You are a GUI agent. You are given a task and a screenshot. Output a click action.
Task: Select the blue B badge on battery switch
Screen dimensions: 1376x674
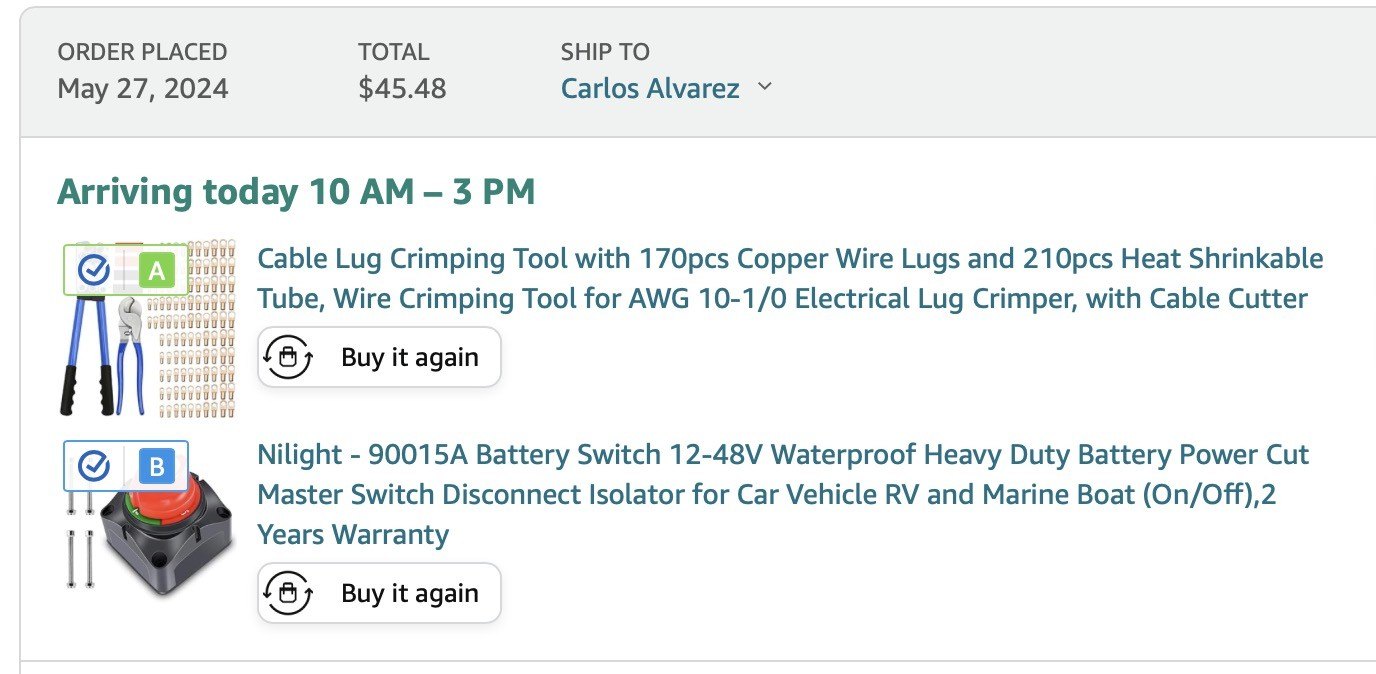coord(156,466)
